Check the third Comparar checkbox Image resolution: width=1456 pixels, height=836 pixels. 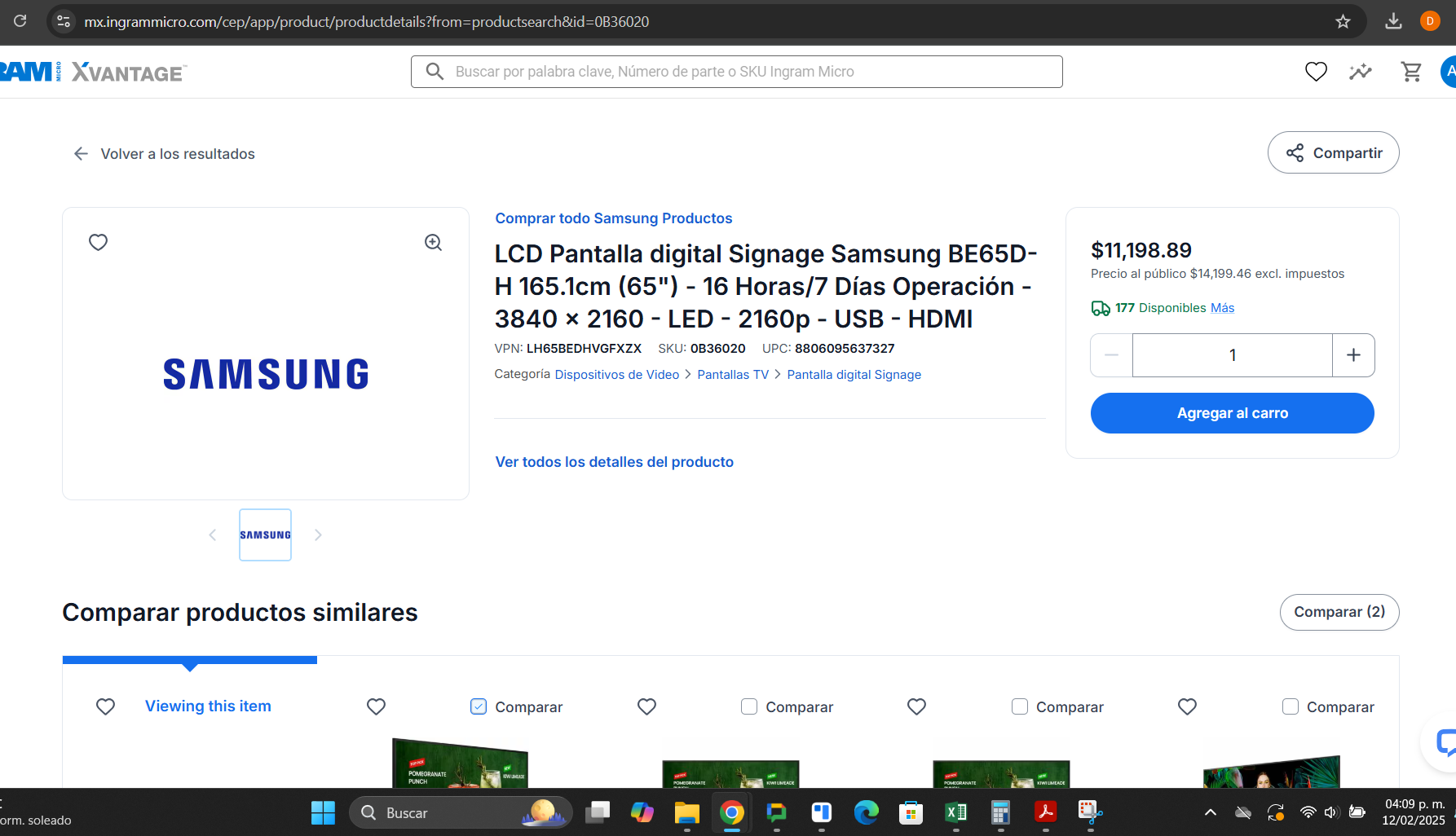coord(1020,706)
